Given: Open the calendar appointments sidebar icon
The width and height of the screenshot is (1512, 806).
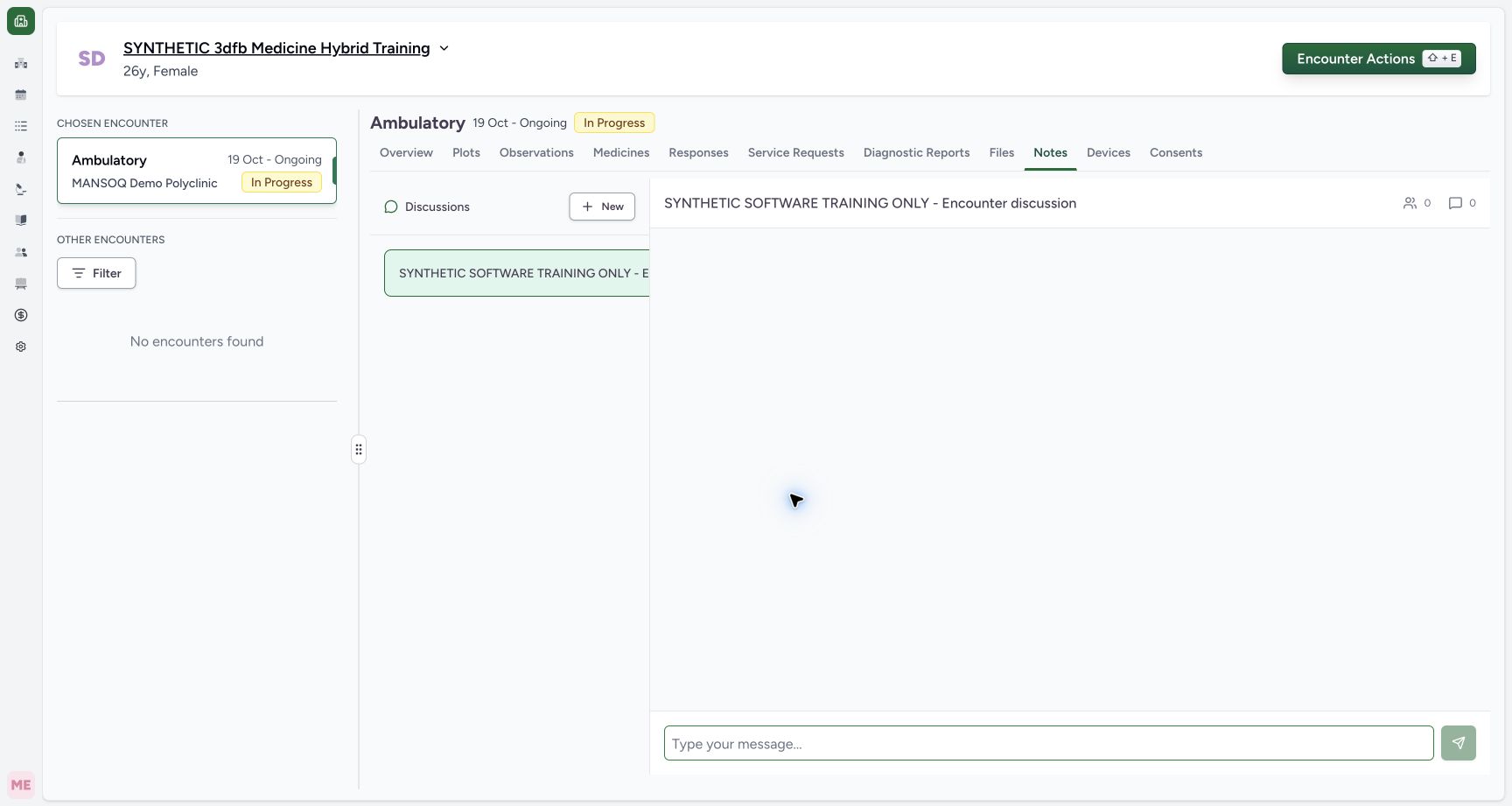Looking at the screenshot, I should point(21,95).
